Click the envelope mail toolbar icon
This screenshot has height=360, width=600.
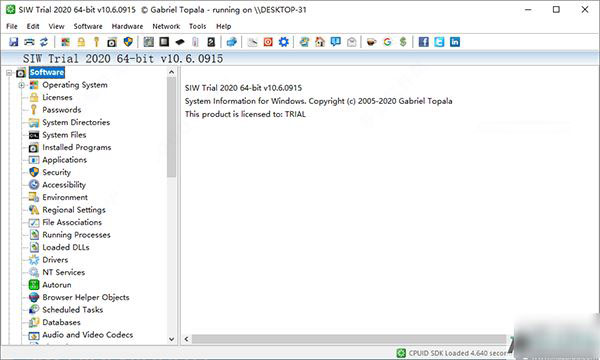(x=351, y=42)
